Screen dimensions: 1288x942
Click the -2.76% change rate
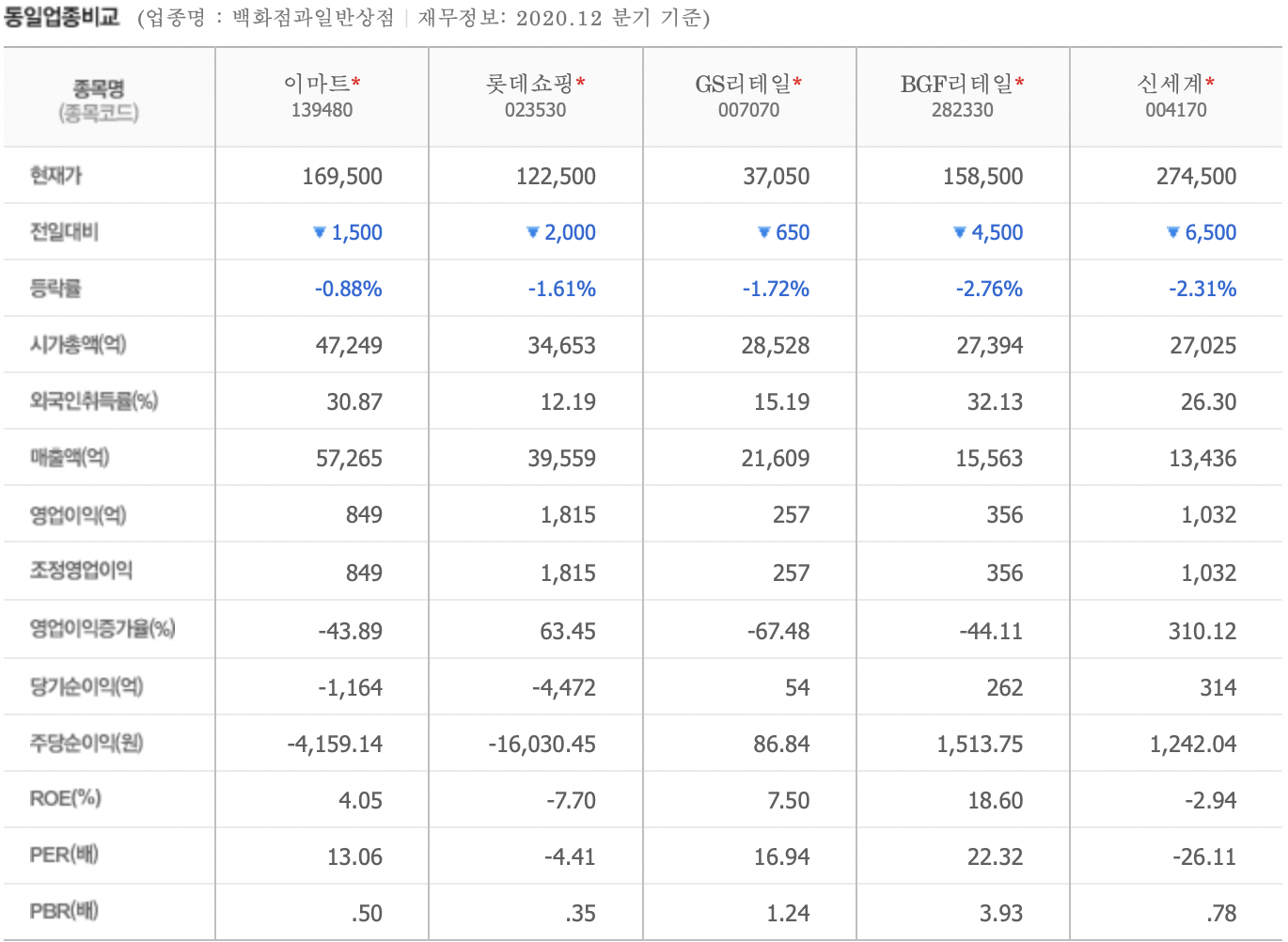(x=989, y=290)
